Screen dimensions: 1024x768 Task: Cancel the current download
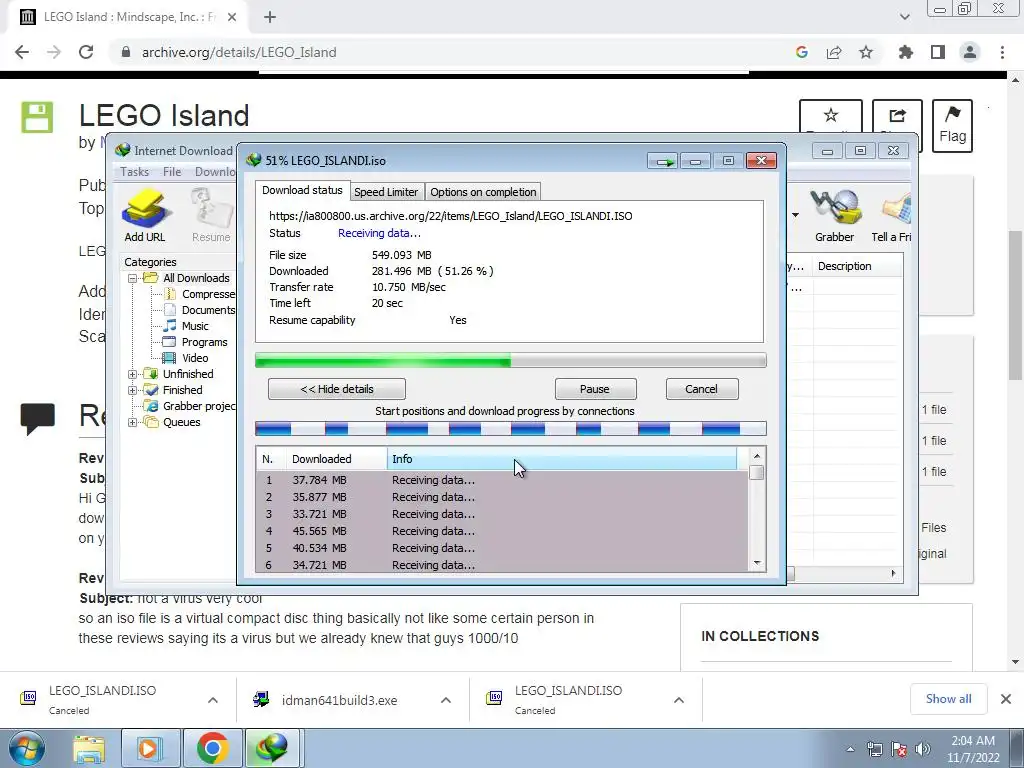coord(701,389)
